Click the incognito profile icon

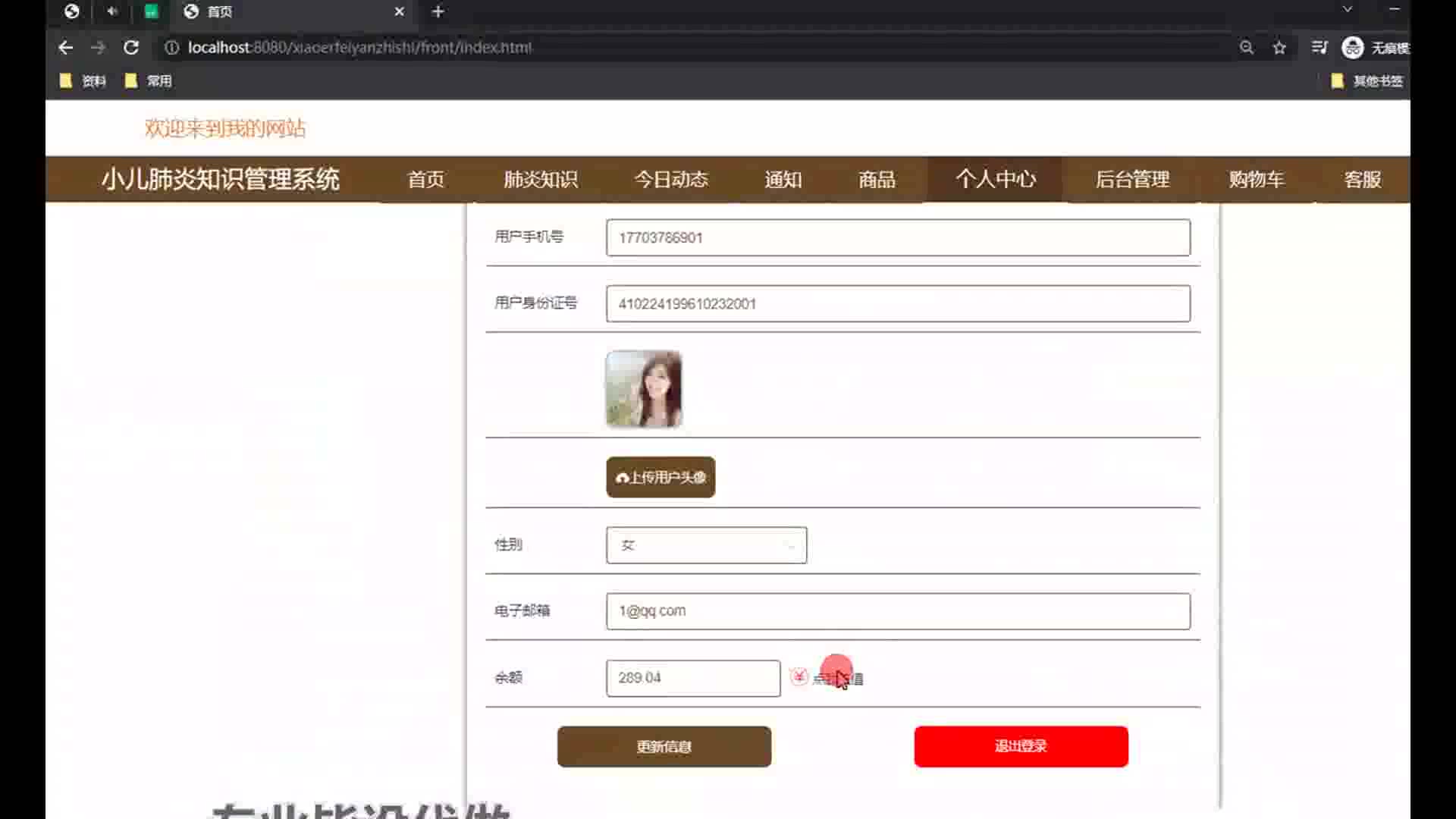(x=1352, y=48)
